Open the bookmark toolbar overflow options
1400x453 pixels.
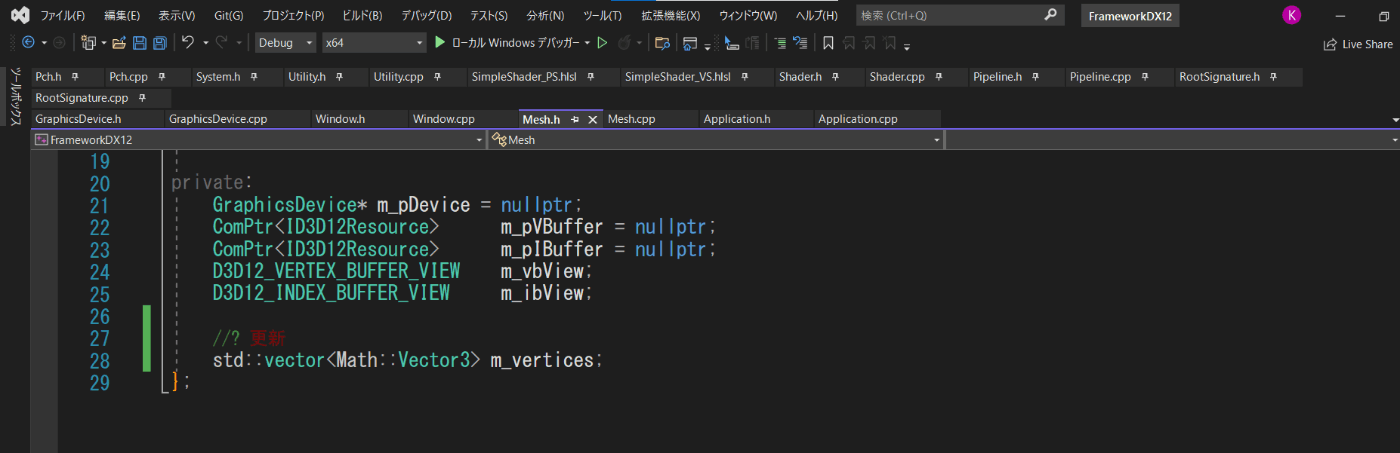(908, 44)
